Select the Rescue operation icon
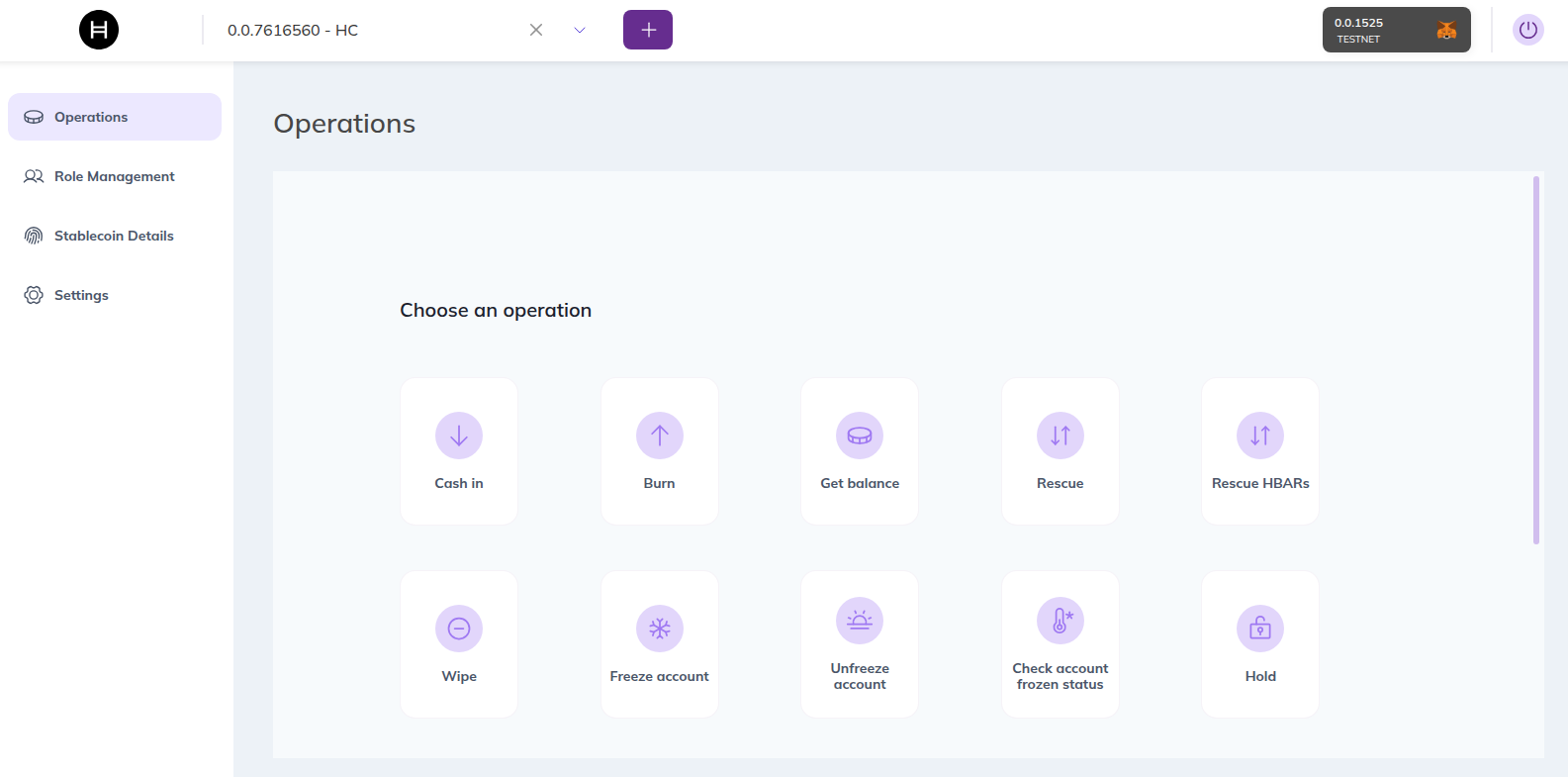This screenshot has width=1568, height=777. point(1060,436)
